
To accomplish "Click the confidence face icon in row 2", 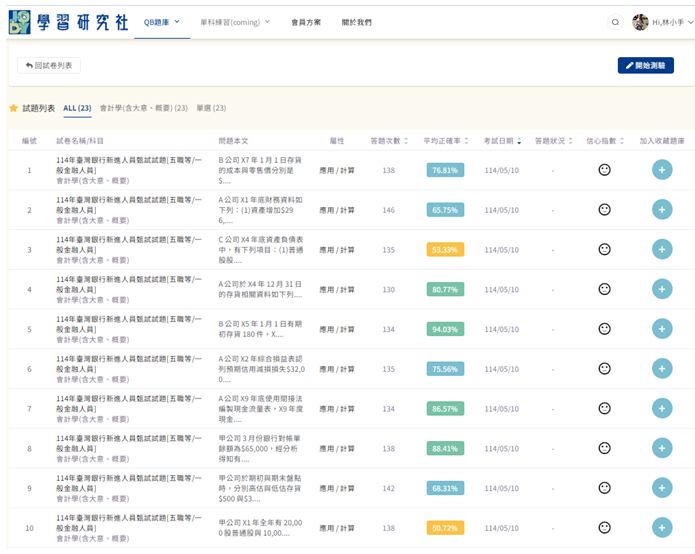I will point(604,210).
